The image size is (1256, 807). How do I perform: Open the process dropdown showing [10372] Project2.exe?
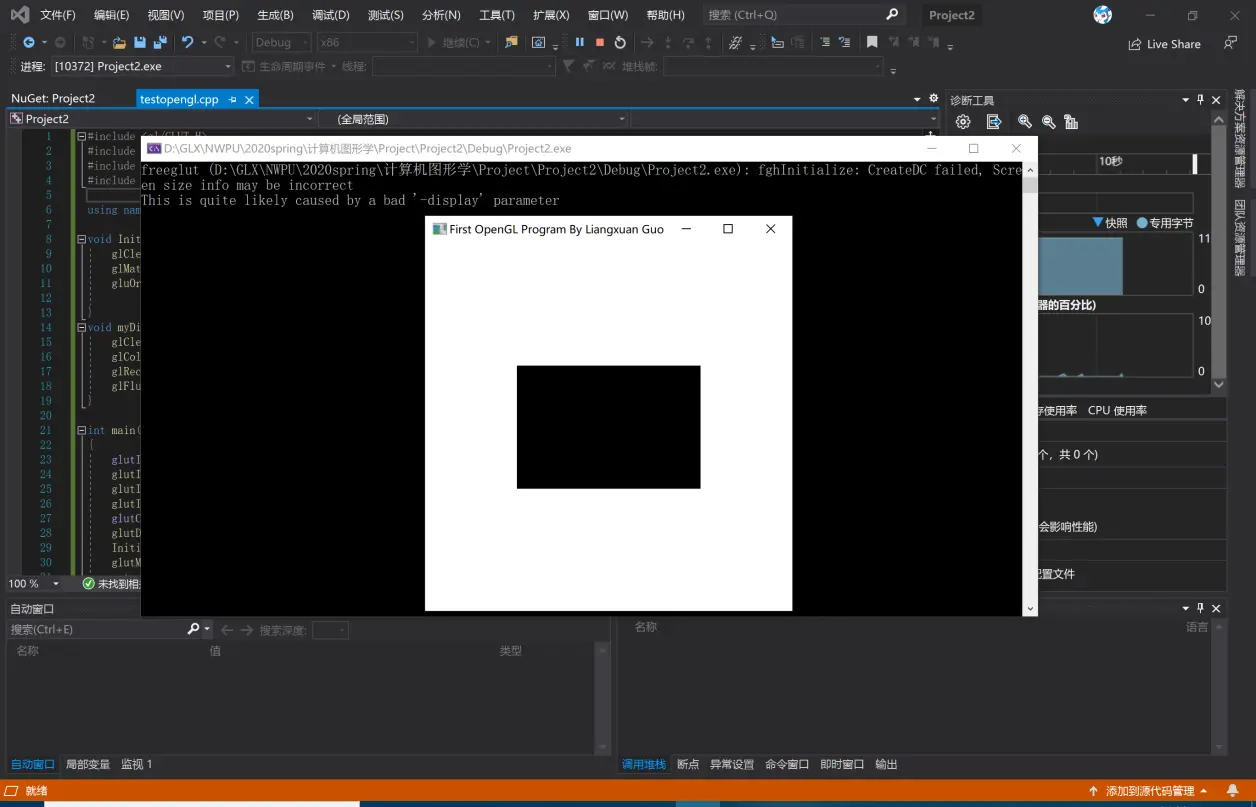tap(143, 66)
